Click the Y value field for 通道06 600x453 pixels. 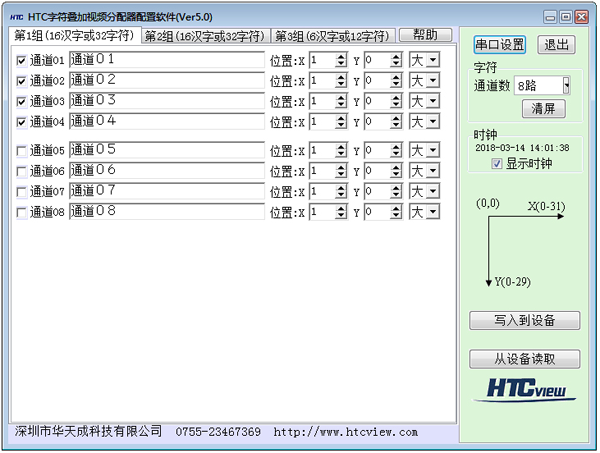click(x=377, y=171)
